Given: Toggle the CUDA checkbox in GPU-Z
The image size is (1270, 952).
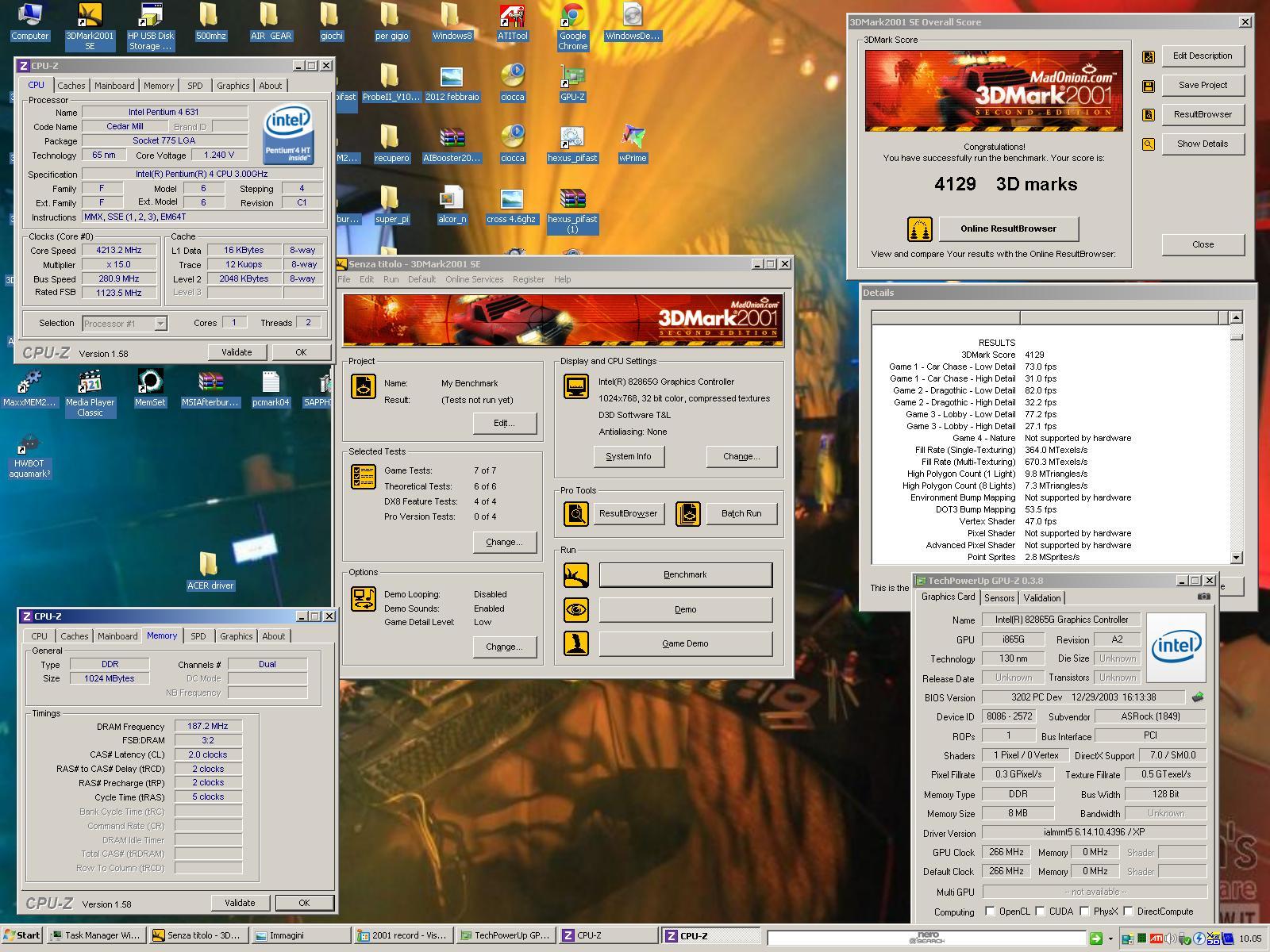Looking at the screenshot, I should [x=1040, y=911].
